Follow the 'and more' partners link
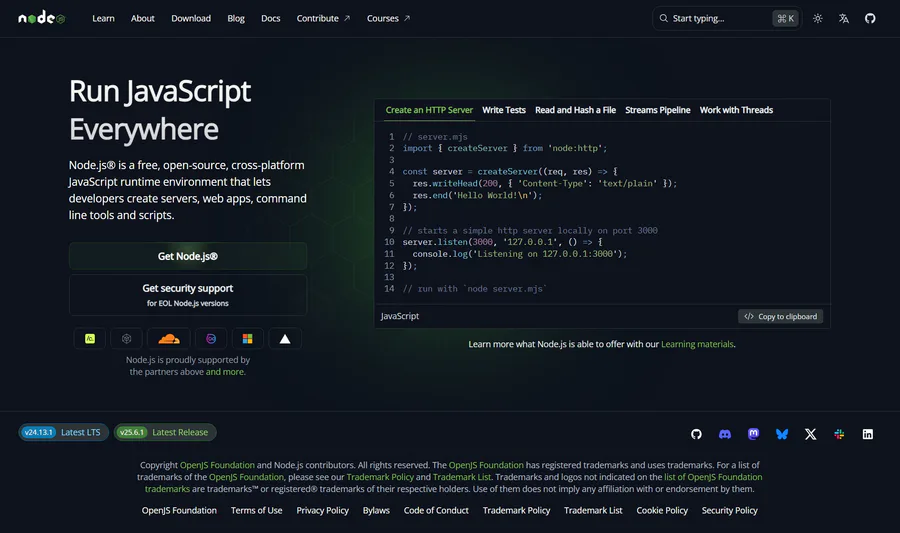This screenshot has width=900, height=533. coord(224,372)
